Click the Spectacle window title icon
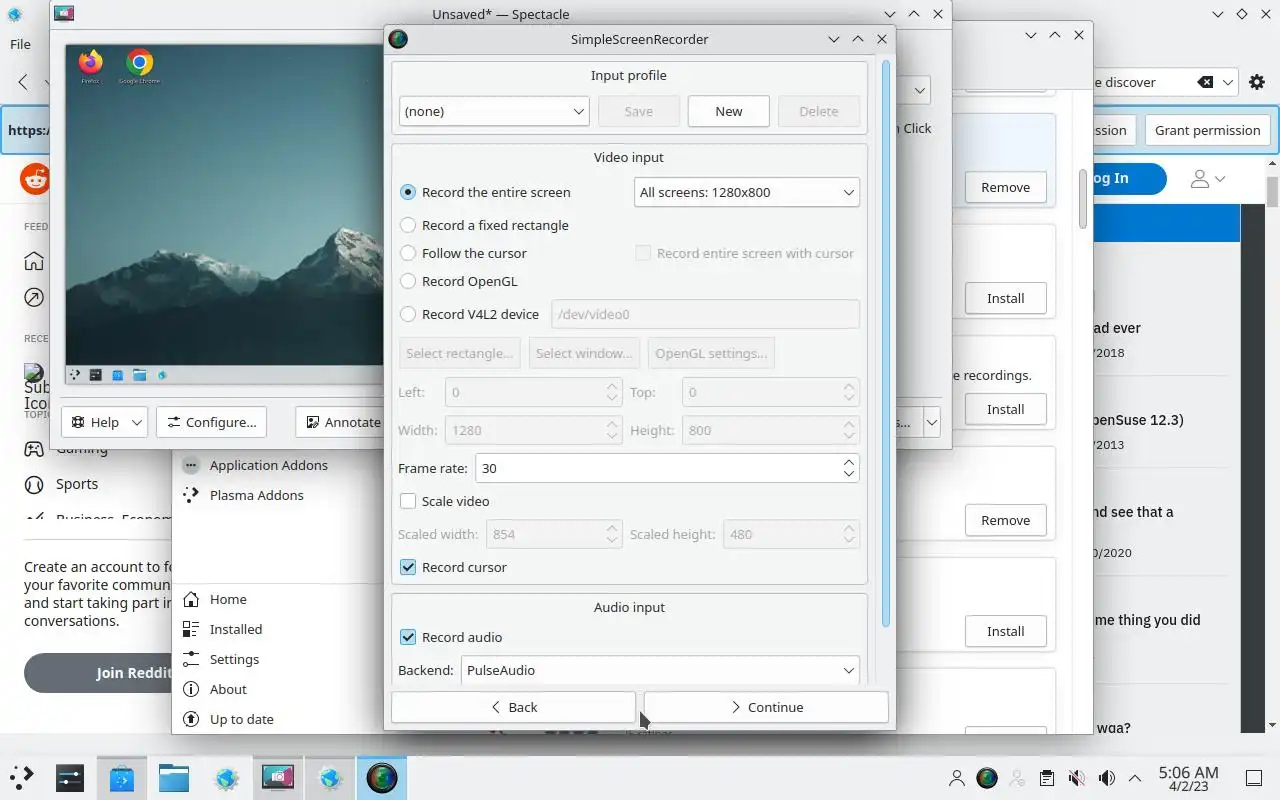The width and height of the screenshot is (1280, 800). coord(63,14)
